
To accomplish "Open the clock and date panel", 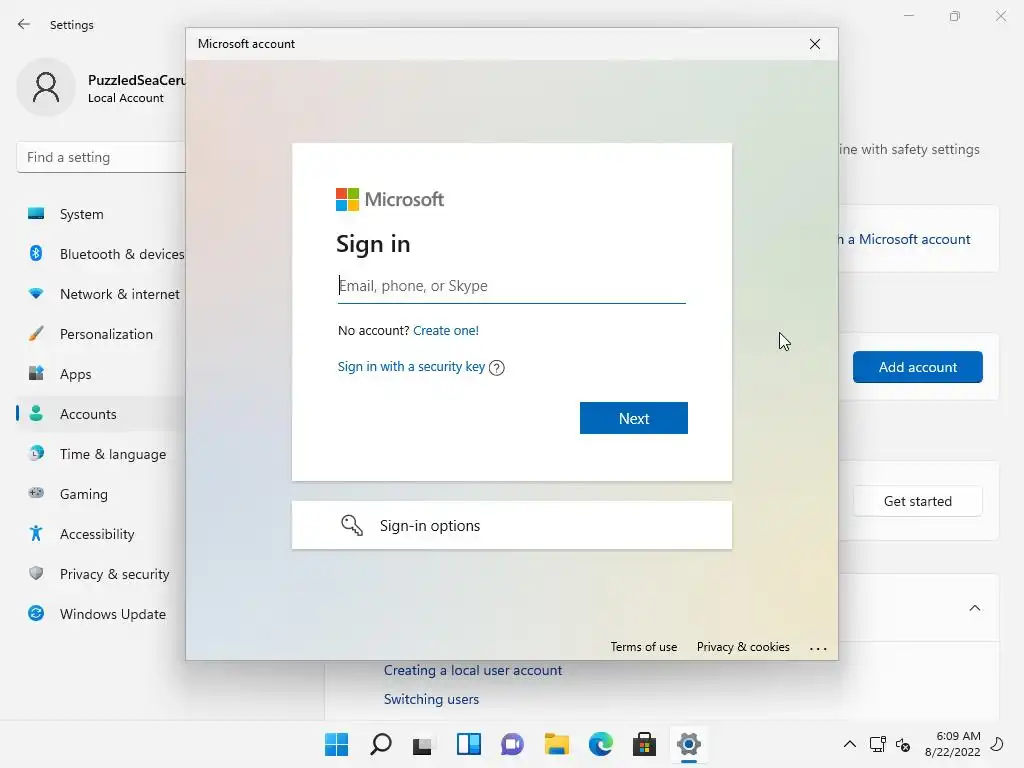I will tap(952, 744).
